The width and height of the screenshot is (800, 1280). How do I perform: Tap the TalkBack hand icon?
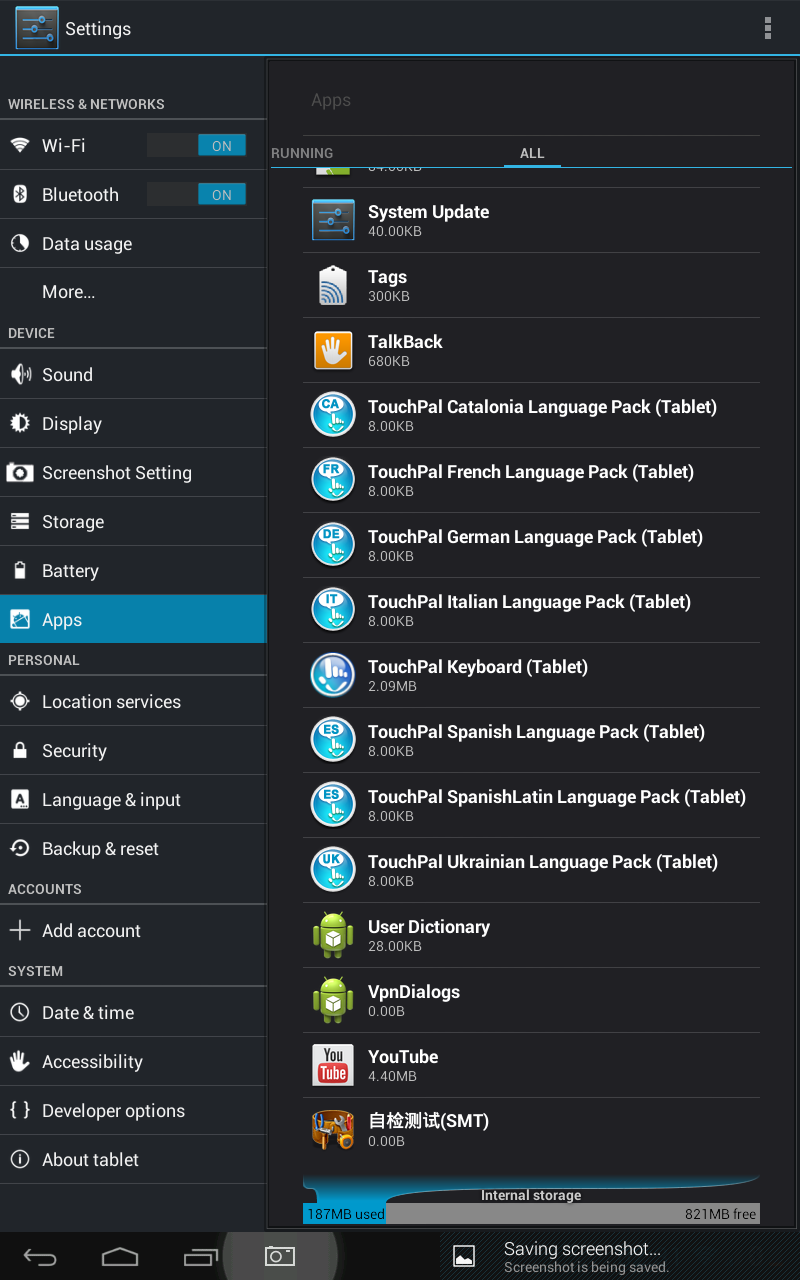[x=333, y=350]
